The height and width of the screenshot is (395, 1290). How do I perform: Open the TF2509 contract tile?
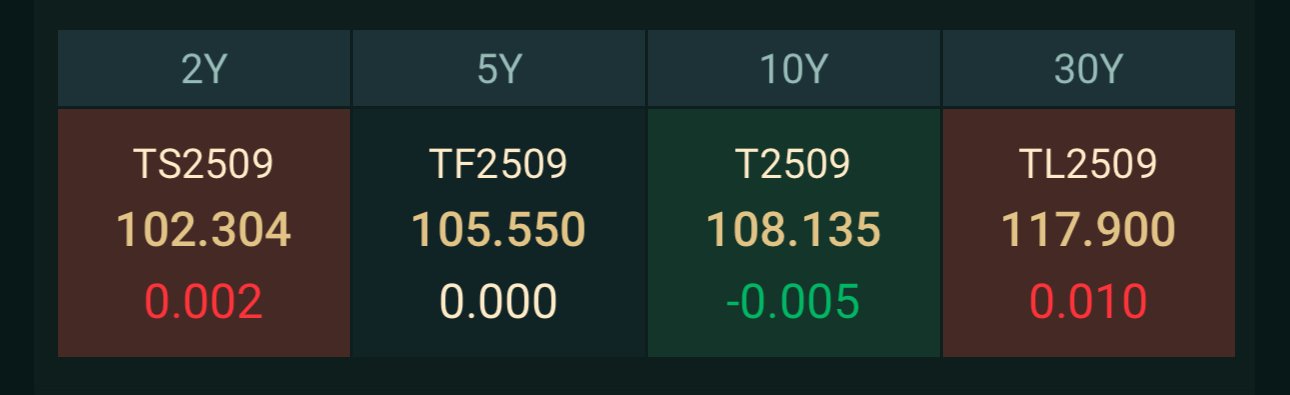499,233
